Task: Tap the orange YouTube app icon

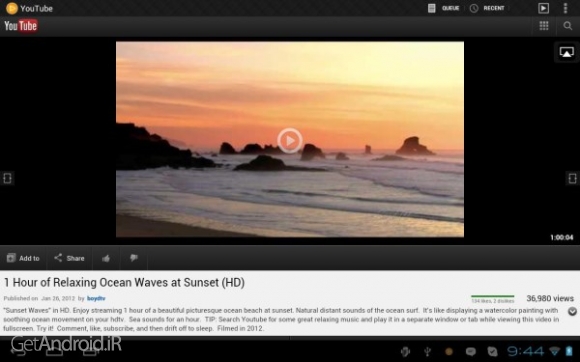Action: click(x=12, y=8)
